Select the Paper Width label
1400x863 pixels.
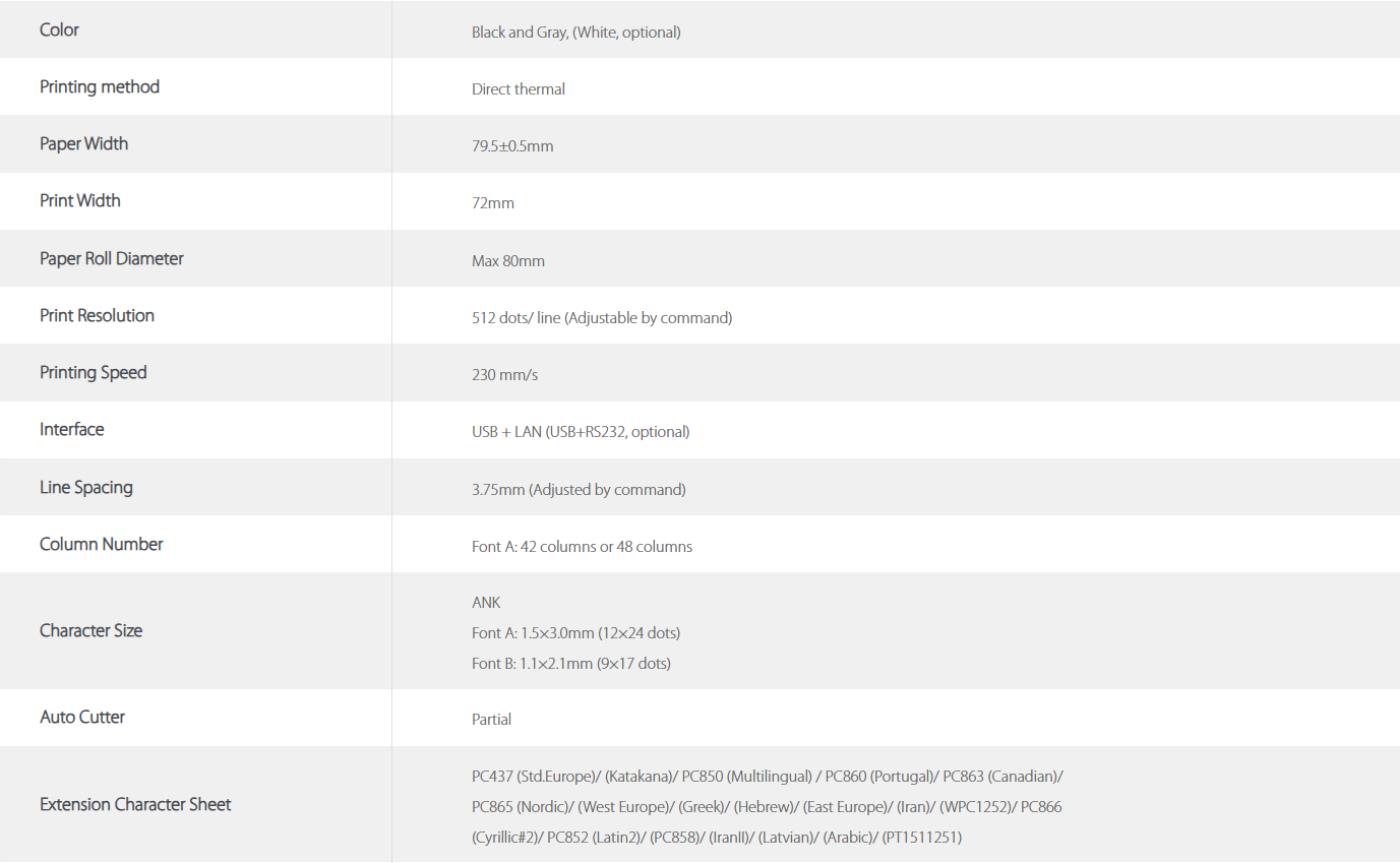pos(84,144)
